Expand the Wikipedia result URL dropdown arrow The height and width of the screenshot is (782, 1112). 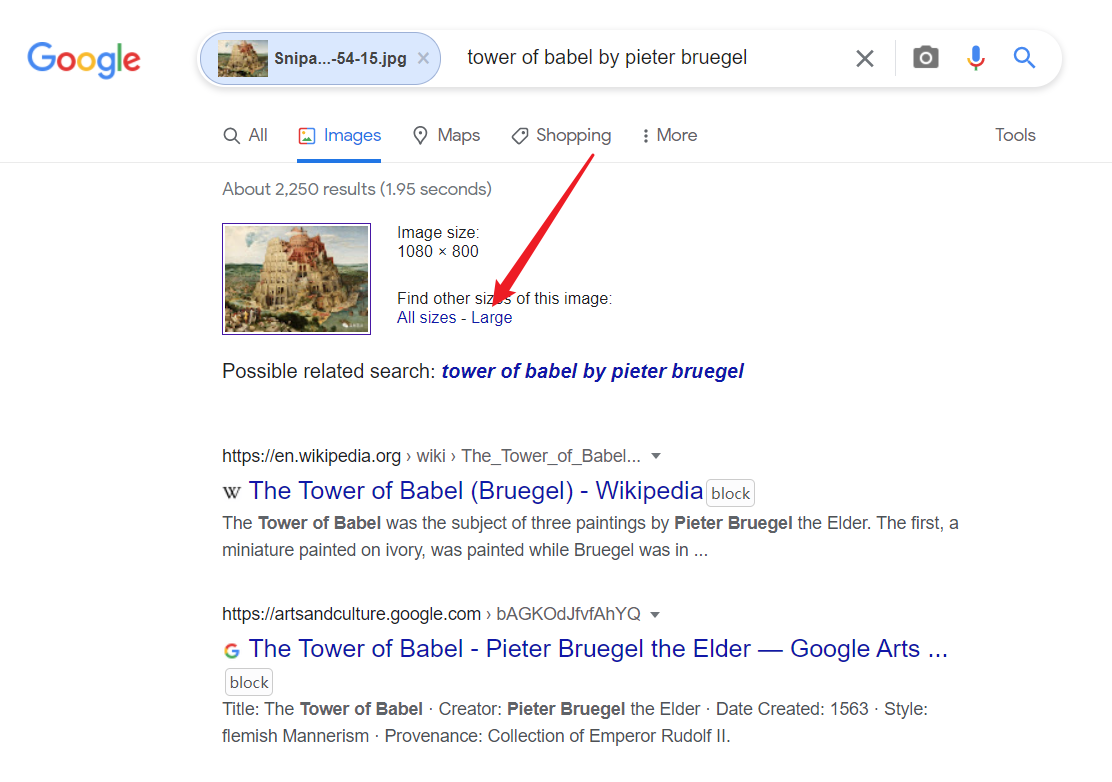656,456
